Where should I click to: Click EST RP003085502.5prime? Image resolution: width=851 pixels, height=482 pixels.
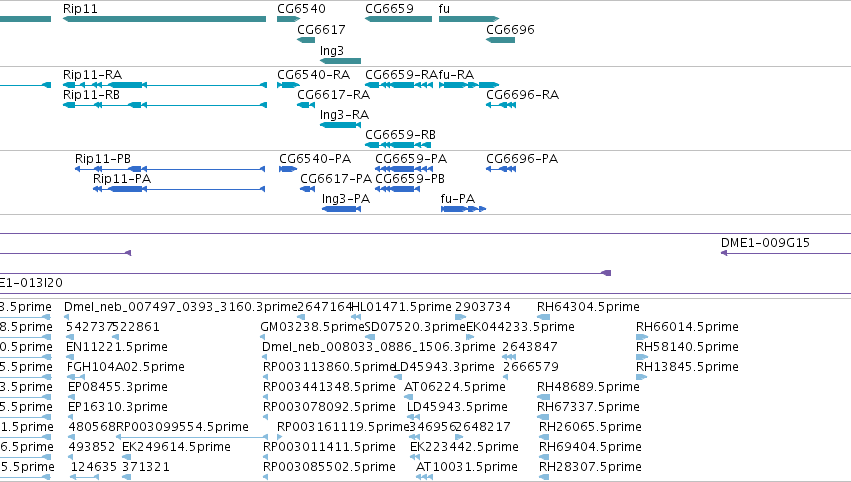click(x=329, y=467)
